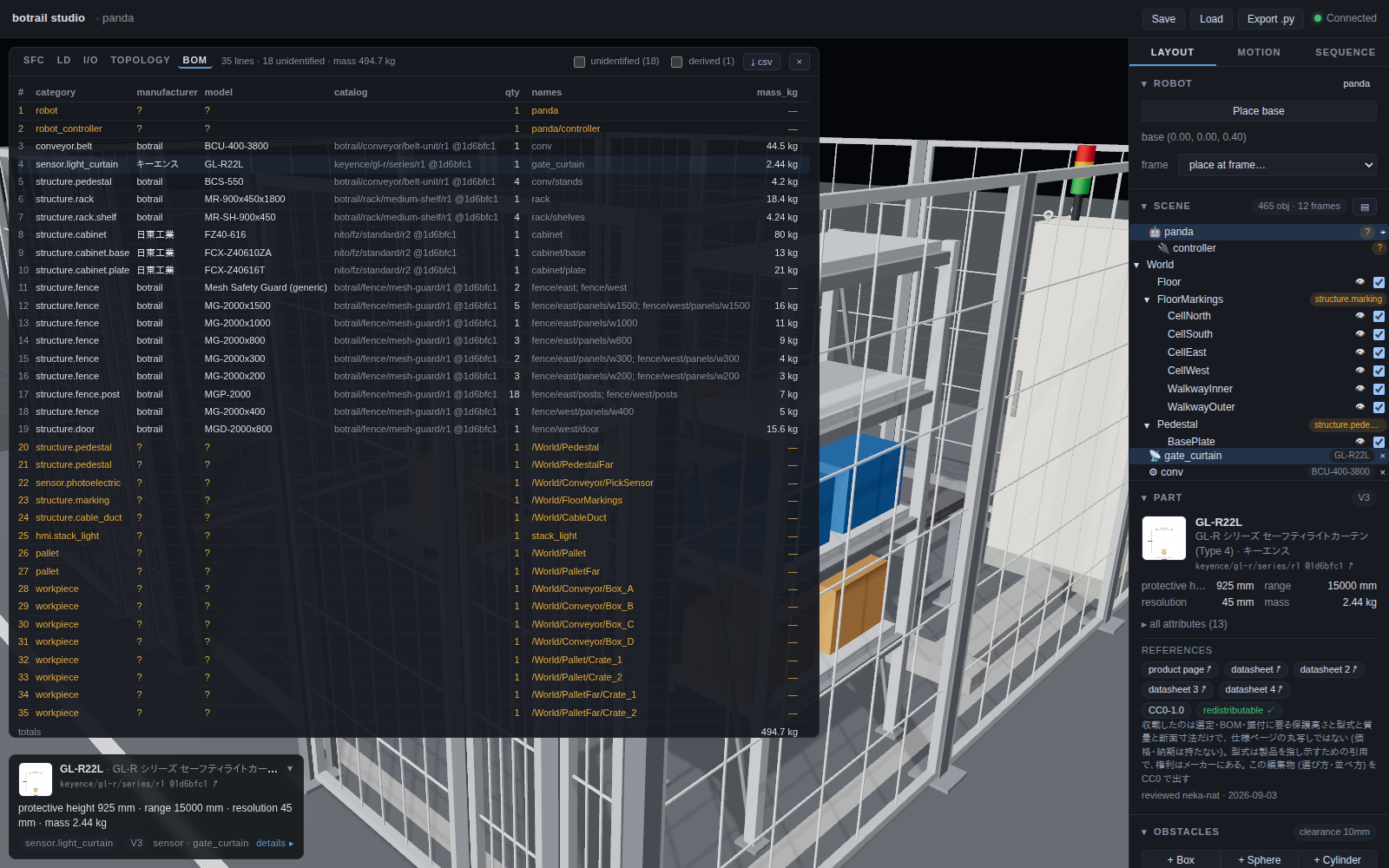Enable the derived (1) filter checkbox
Screen dimensions: 1389x868
pyautogui.click(x=676, y=62)
